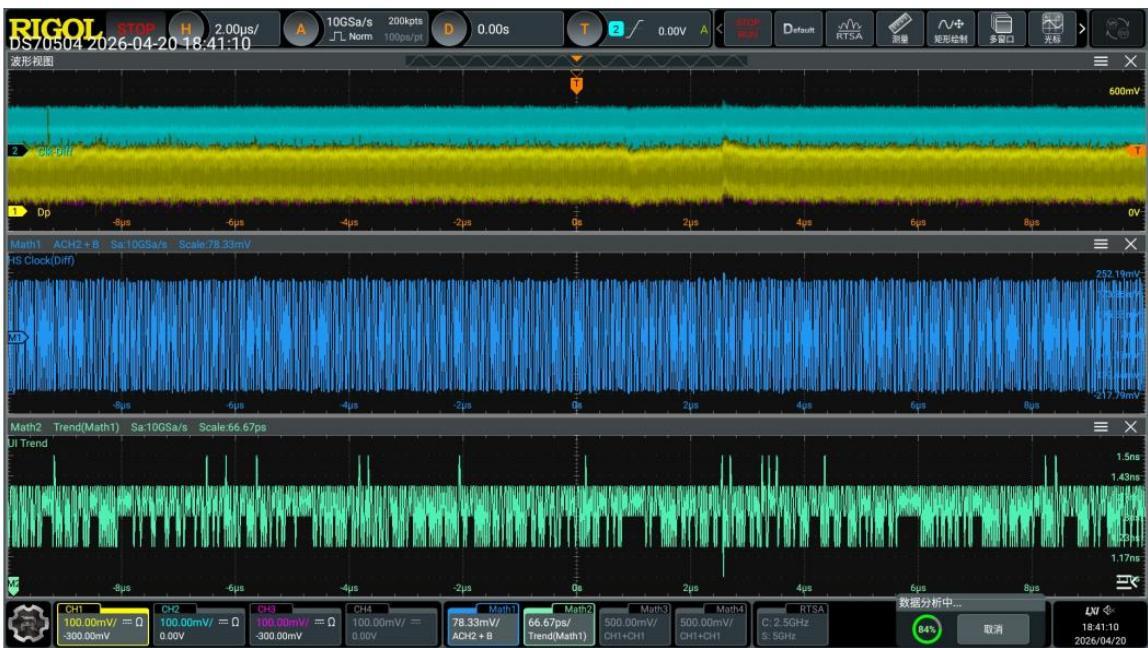1148x648 pixels.
Task: Toggle the CH2 channel label
Action: tap(199, 625)
